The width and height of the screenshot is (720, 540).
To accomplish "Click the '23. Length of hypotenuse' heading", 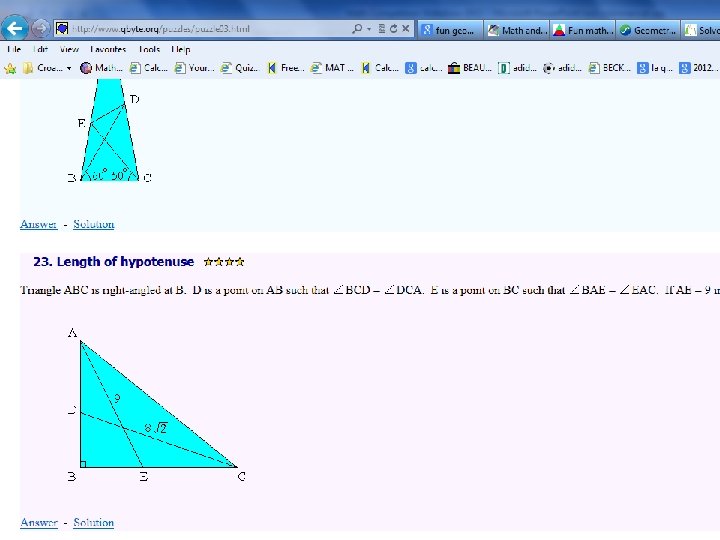I will (x=113, y=262).
